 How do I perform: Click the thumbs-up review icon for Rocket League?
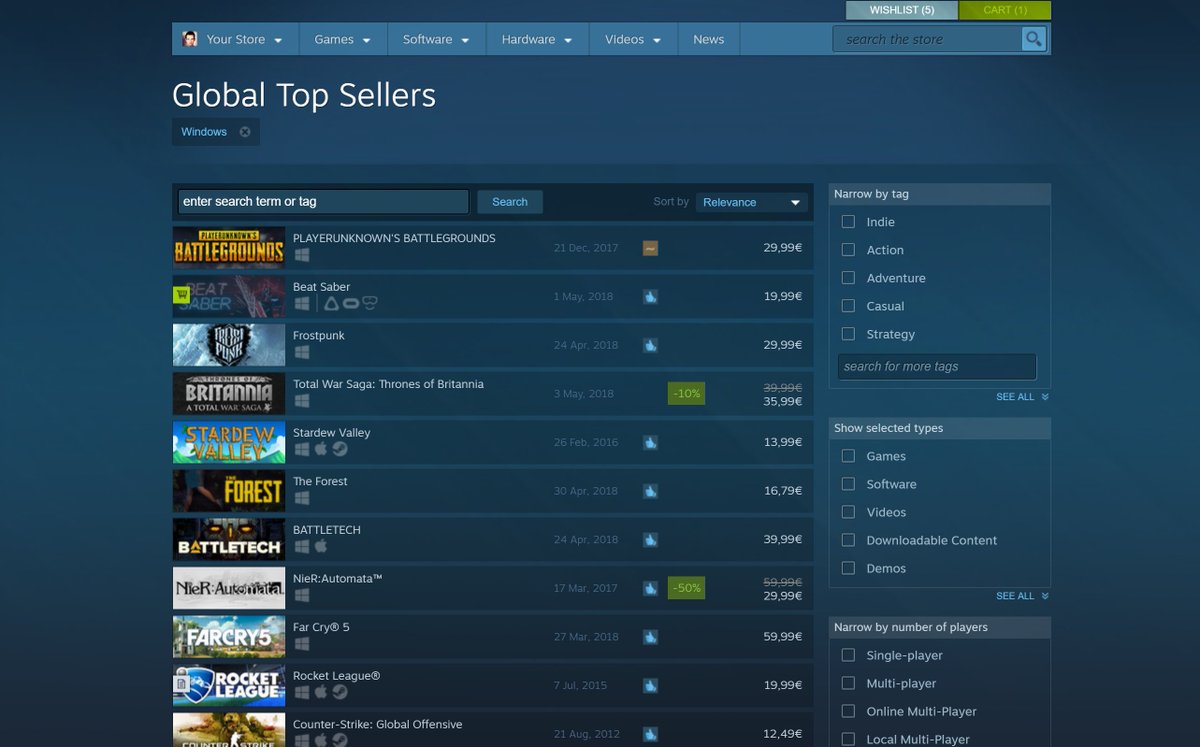[650, 685]
